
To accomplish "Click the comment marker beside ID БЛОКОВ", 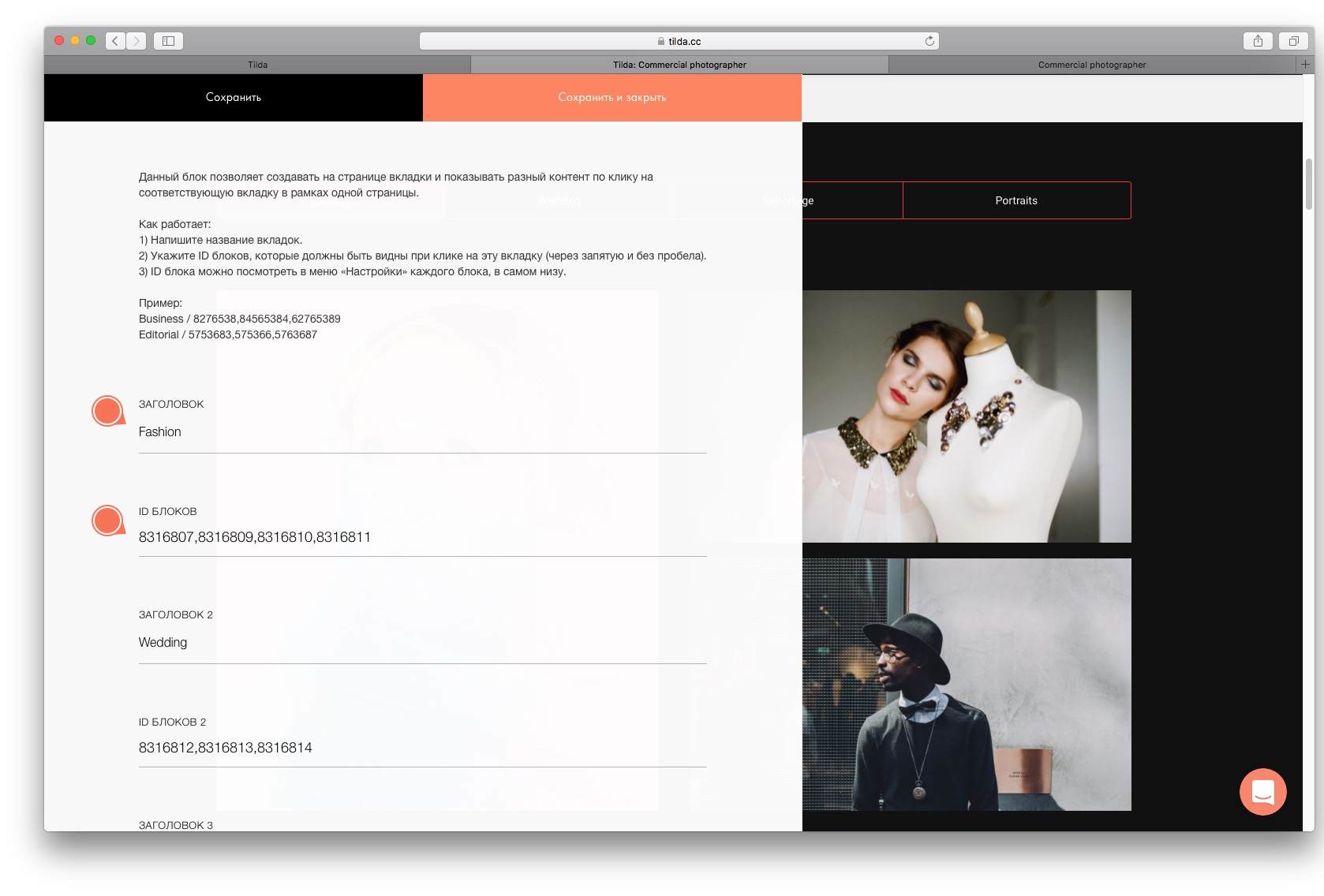I will (x=108, y=521).
